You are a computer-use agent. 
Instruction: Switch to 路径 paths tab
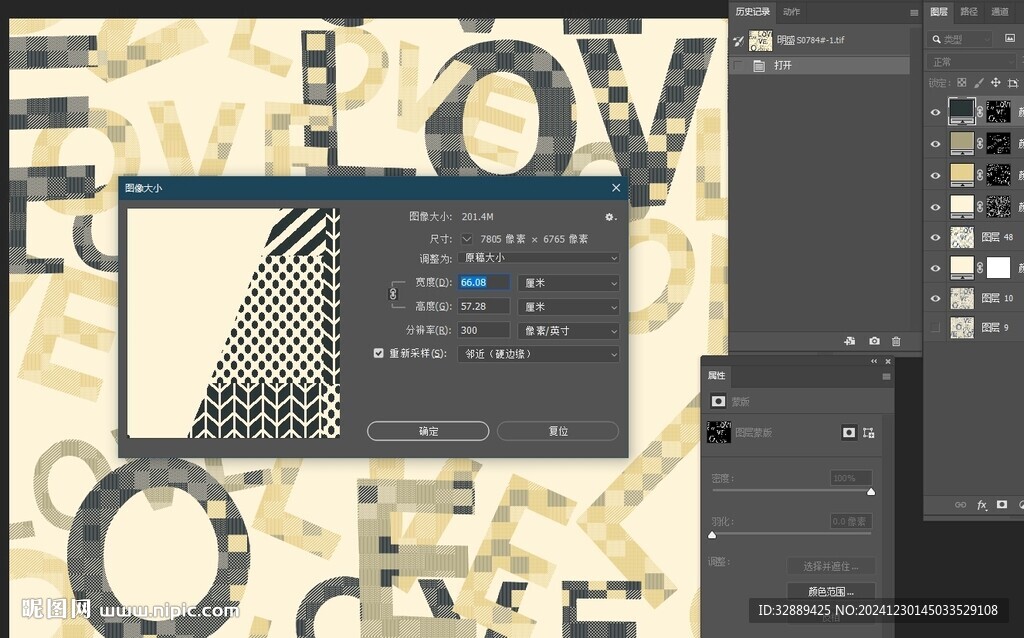click(x=969, y=12)
